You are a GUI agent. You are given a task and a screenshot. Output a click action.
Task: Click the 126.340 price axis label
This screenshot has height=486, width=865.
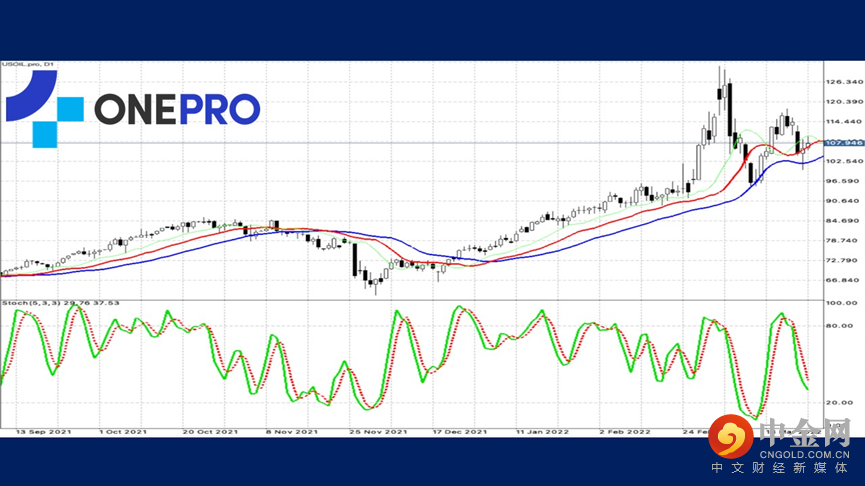coord(844,82)
